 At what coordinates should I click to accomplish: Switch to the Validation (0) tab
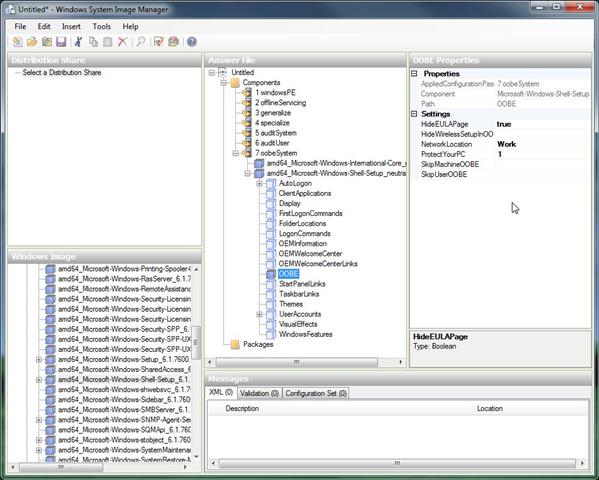(259, 393)
